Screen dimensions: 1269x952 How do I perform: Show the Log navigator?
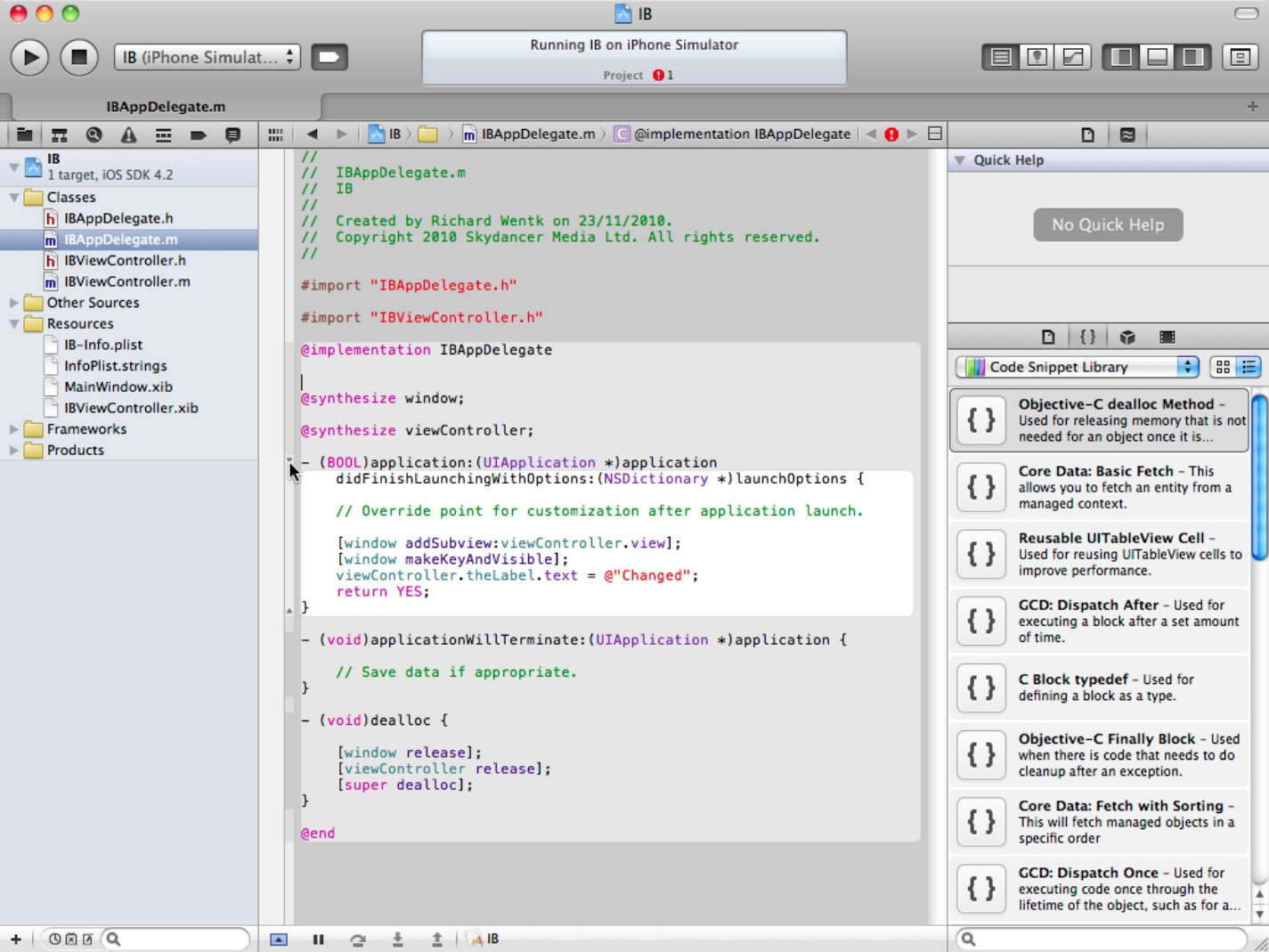[x=232, y=134]
